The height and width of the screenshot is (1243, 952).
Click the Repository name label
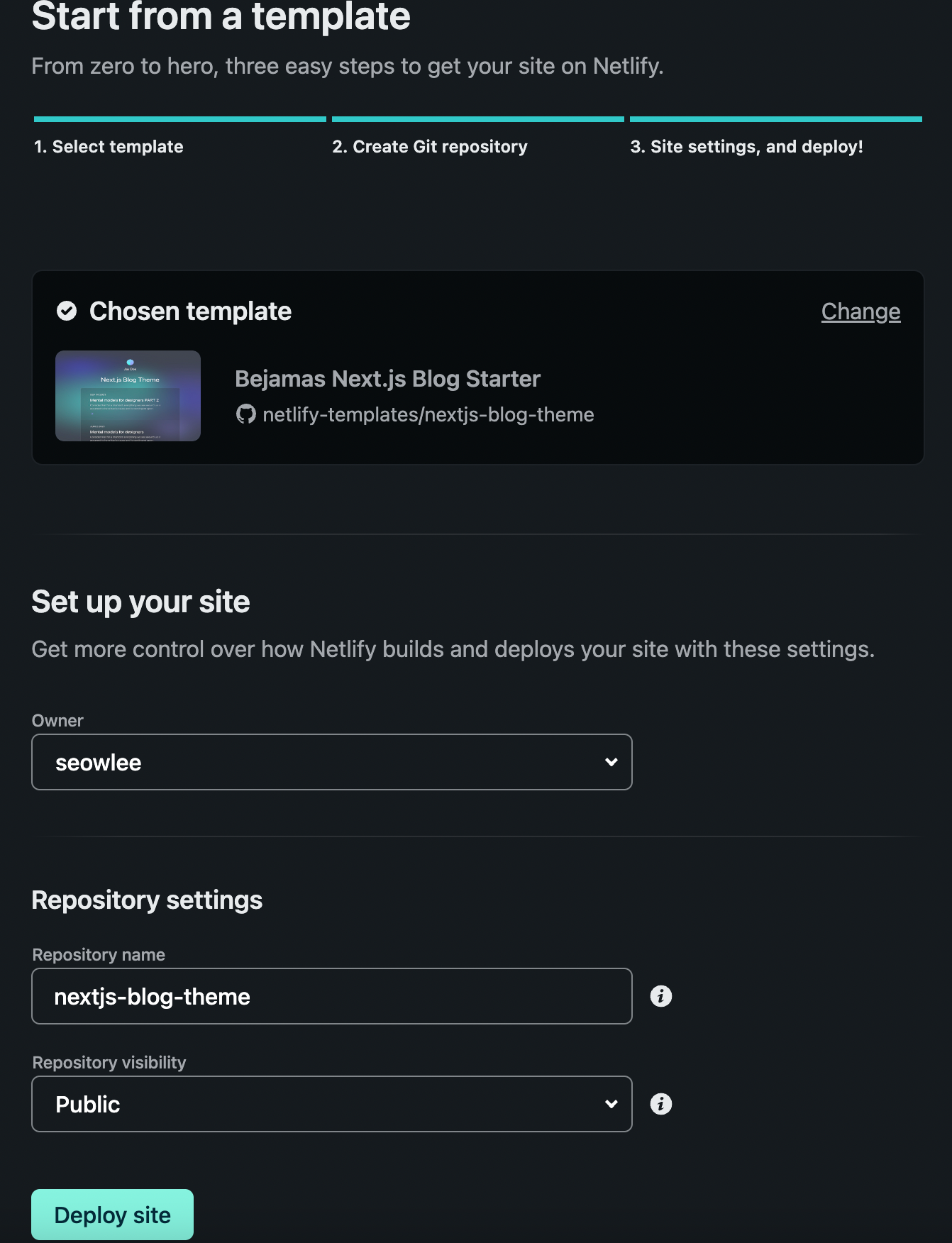coord(99,954)
